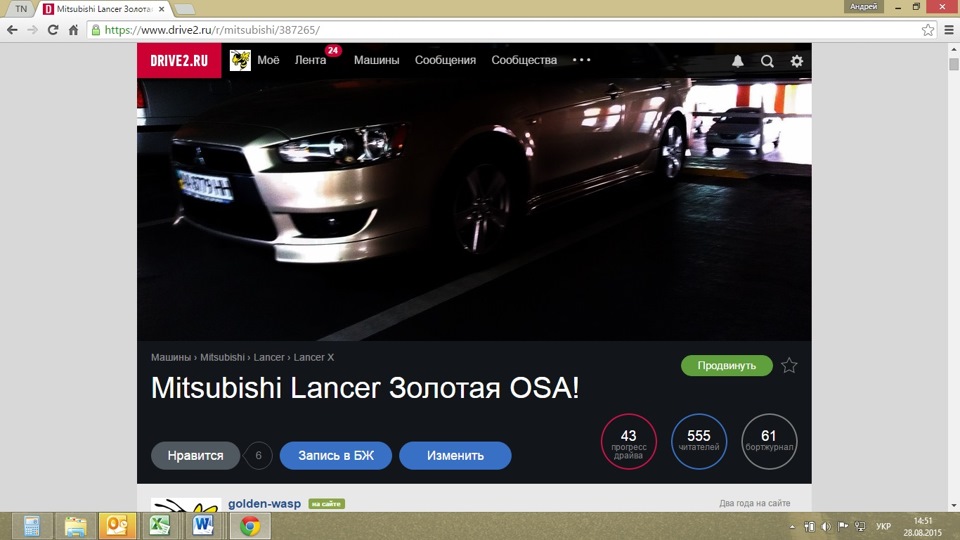
Task: Open a new browser tab
Action: [x=184, y=9]
